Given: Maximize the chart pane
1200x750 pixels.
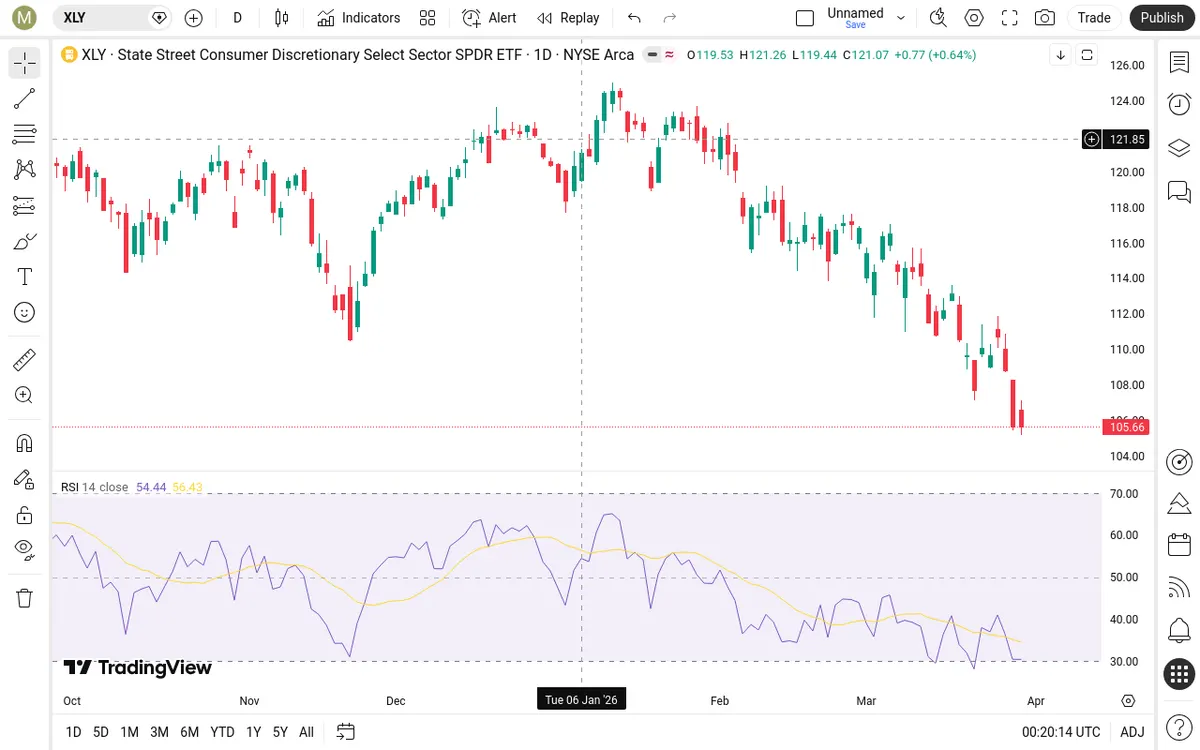Looking at the screenshot, I should point(1087,55).
